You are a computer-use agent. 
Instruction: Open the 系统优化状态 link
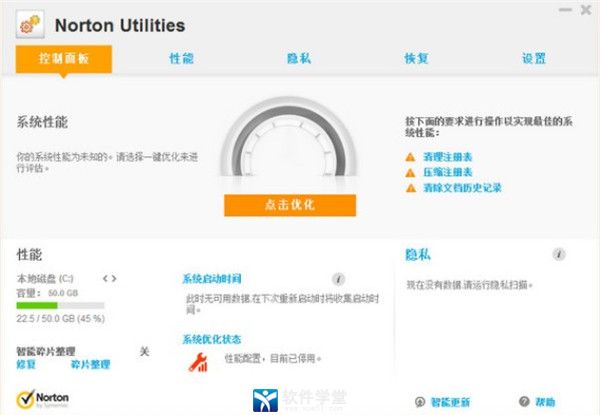point(212,339)
